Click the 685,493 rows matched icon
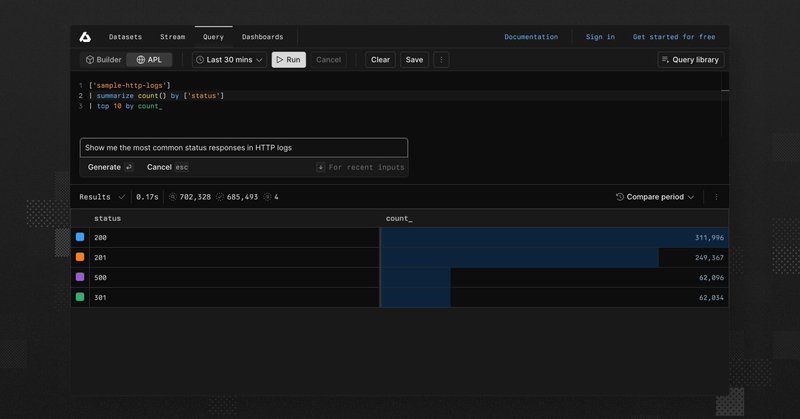Image resolution: width=800 pixels, height=419 pixels. click(220, 197)
